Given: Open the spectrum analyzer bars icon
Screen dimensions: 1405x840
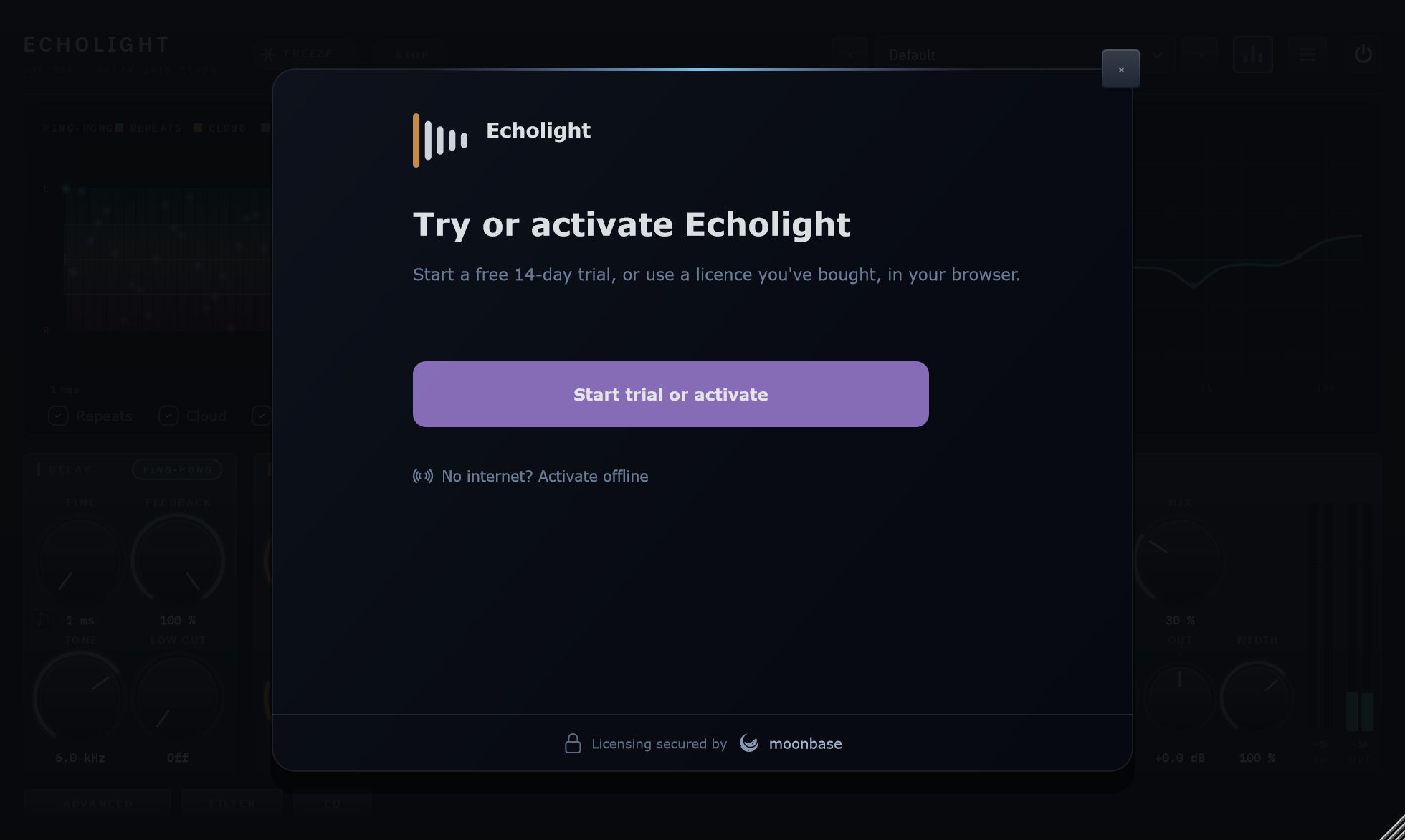Looking at the screenshot, I should click(1253, 54).
